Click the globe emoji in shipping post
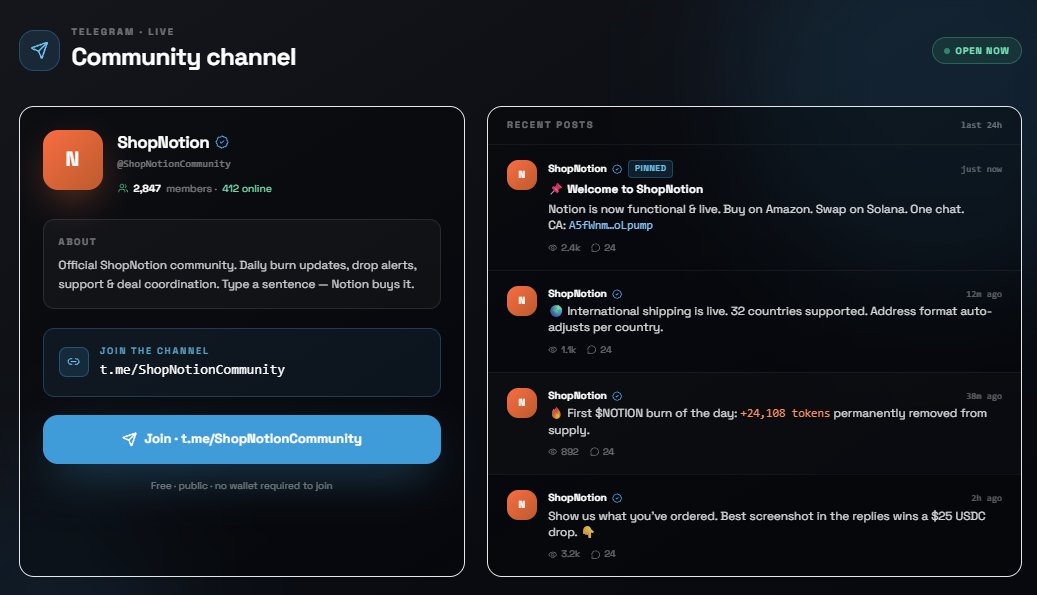The height and width of the screenshot is (595, 1037). pyautogui.click(x=556, y=311)
